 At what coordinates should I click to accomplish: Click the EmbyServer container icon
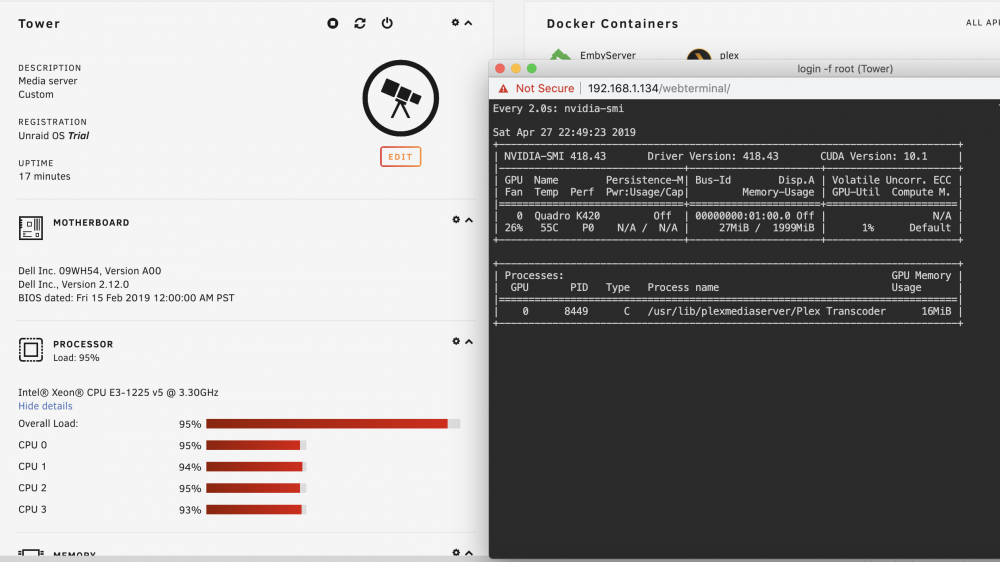[561, 54]
